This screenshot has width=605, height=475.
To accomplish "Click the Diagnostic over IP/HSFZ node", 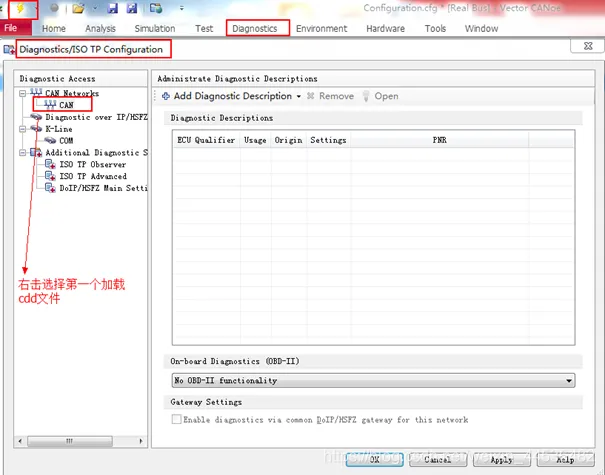I will (x=95, y=117).
